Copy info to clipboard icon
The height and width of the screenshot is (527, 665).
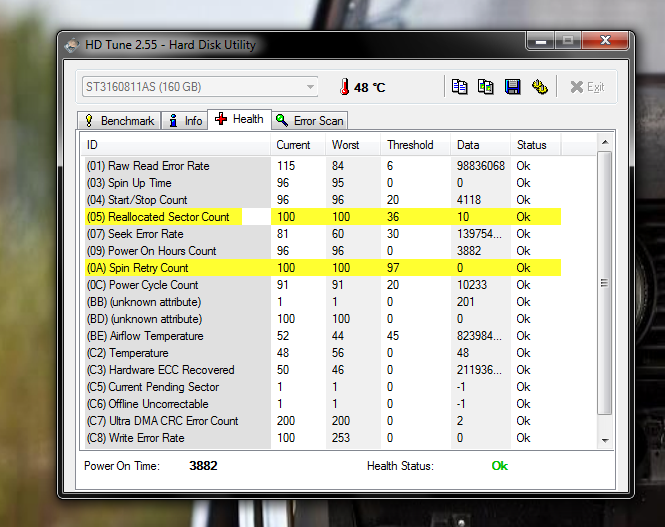pyautogui.click(x=459, y=86)
